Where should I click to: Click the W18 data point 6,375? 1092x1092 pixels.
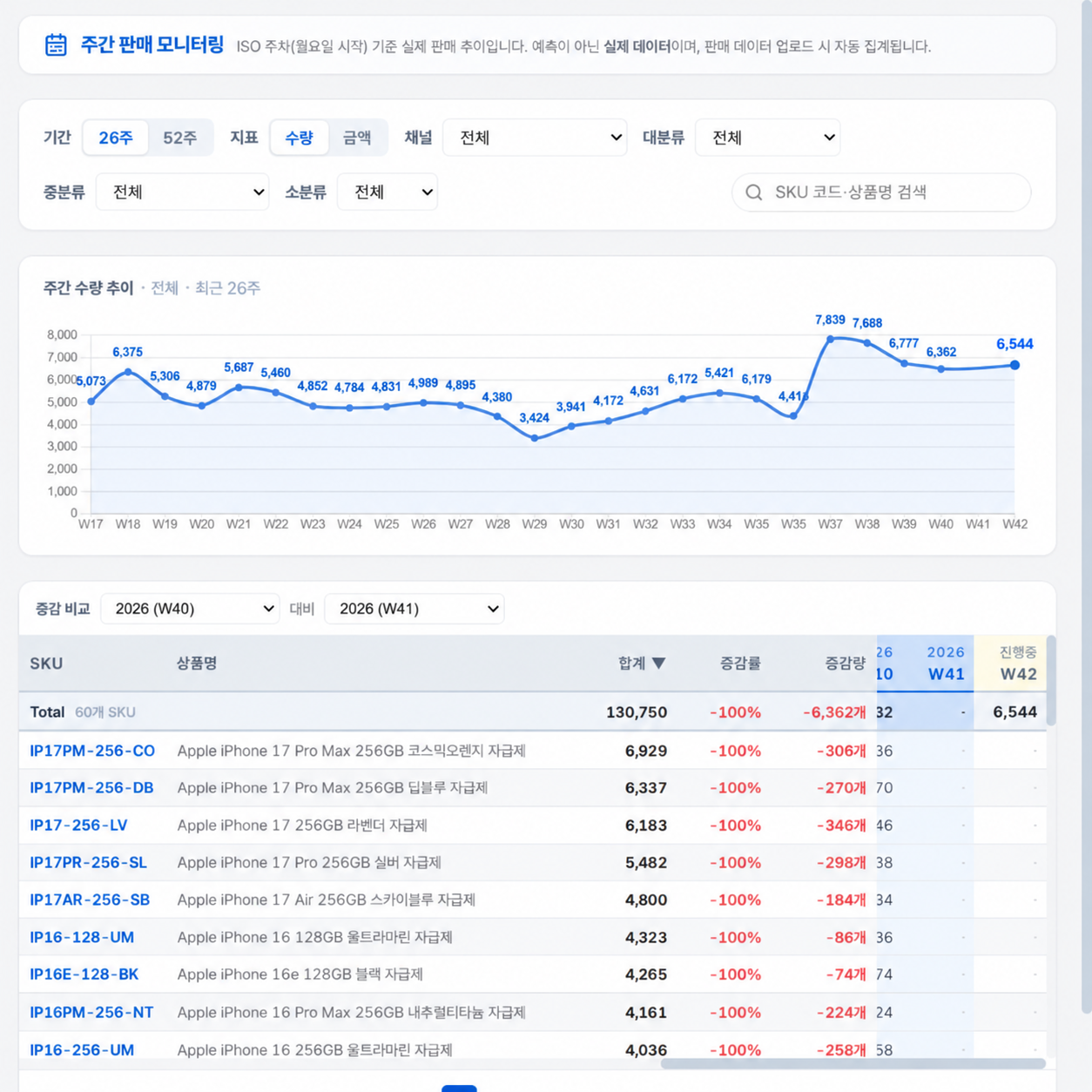[128, 372]
